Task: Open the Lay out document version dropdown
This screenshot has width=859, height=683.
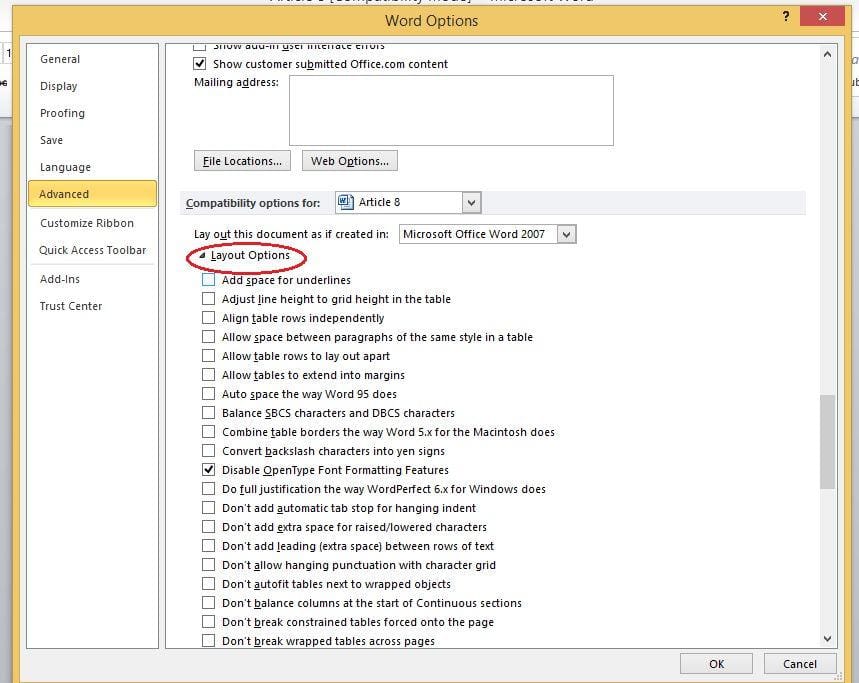Action: click(x=567, y=234)
